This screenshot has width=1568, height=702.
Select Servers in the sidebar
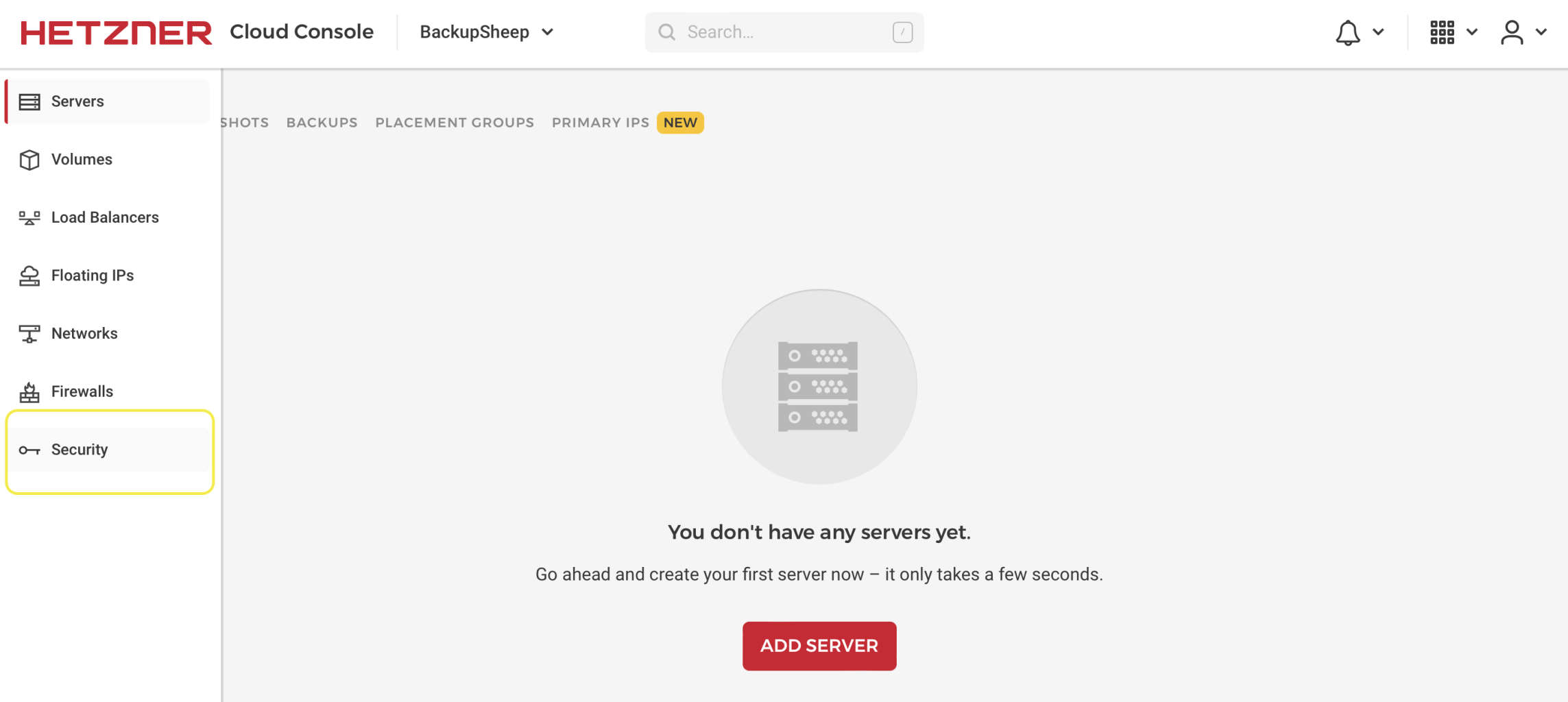tap(108, 101)
